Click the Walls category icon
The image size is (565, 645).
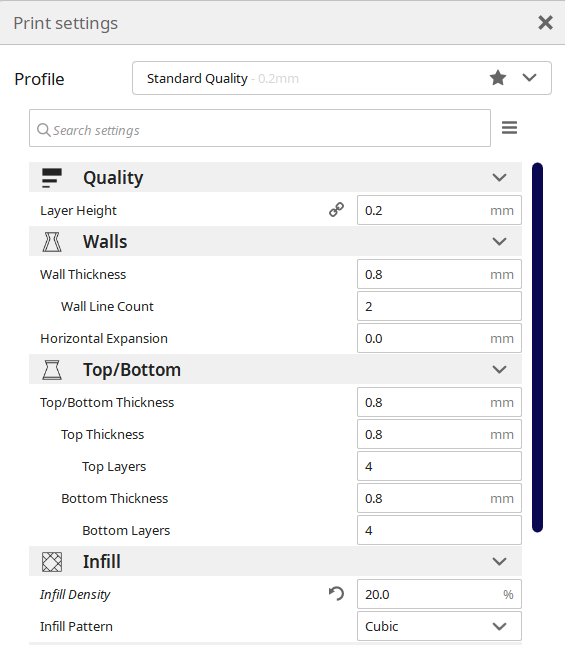[52, 241]
